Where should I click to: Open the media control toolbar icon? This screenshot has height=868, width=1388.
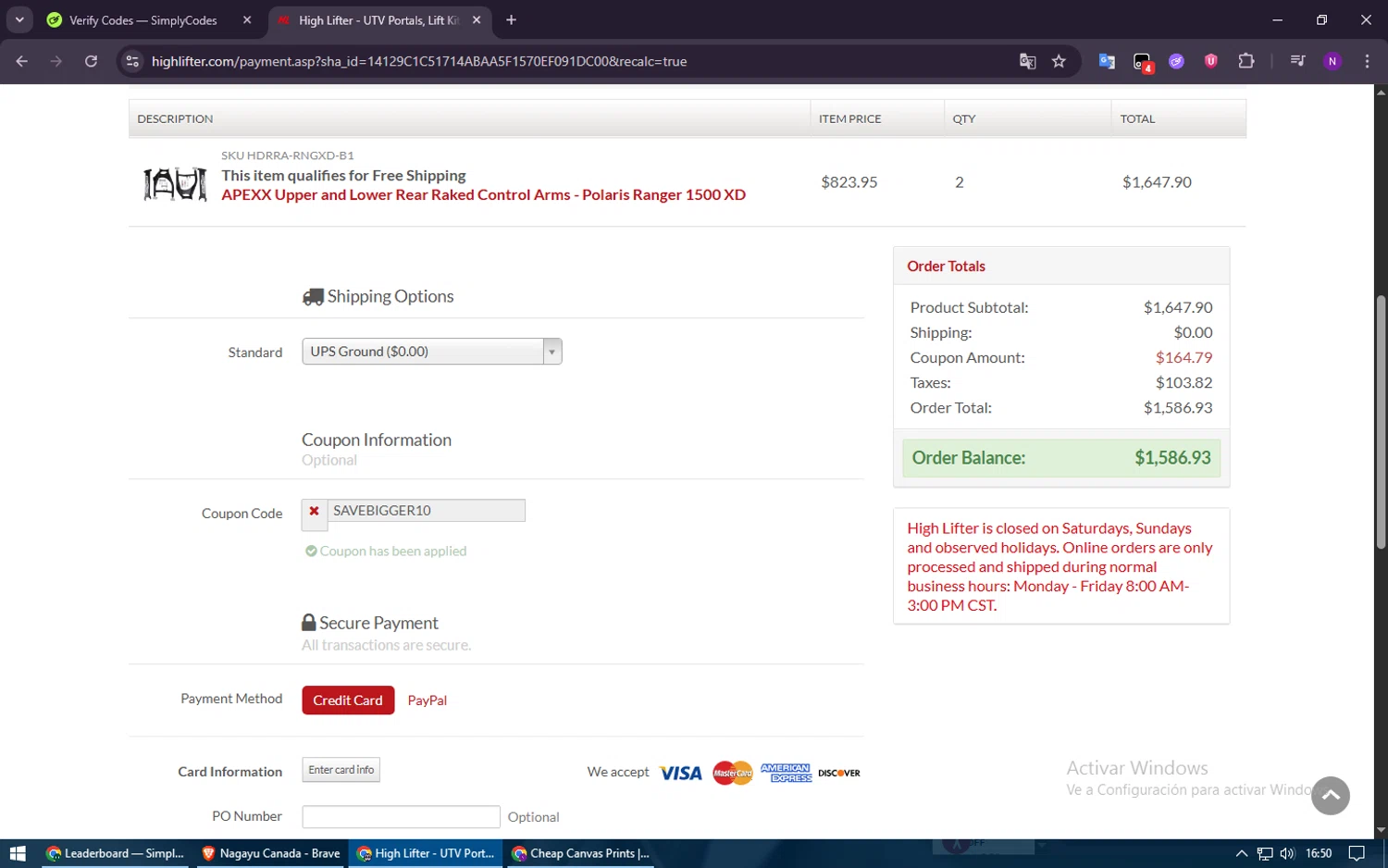pyautogui.click(x=1297, y=61)
